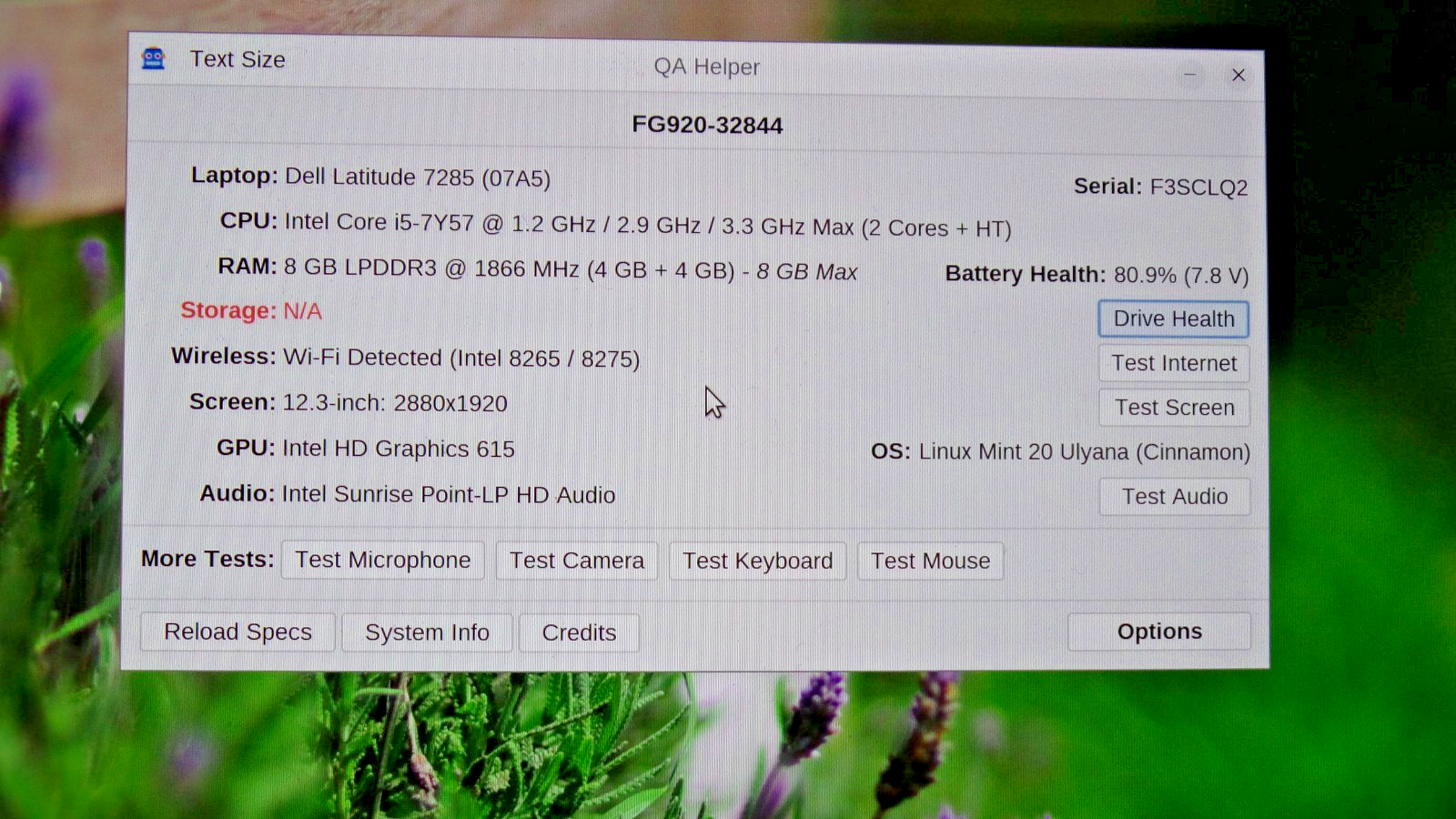
Task: Close the QA Helper window
Action: pos(1238,76)
